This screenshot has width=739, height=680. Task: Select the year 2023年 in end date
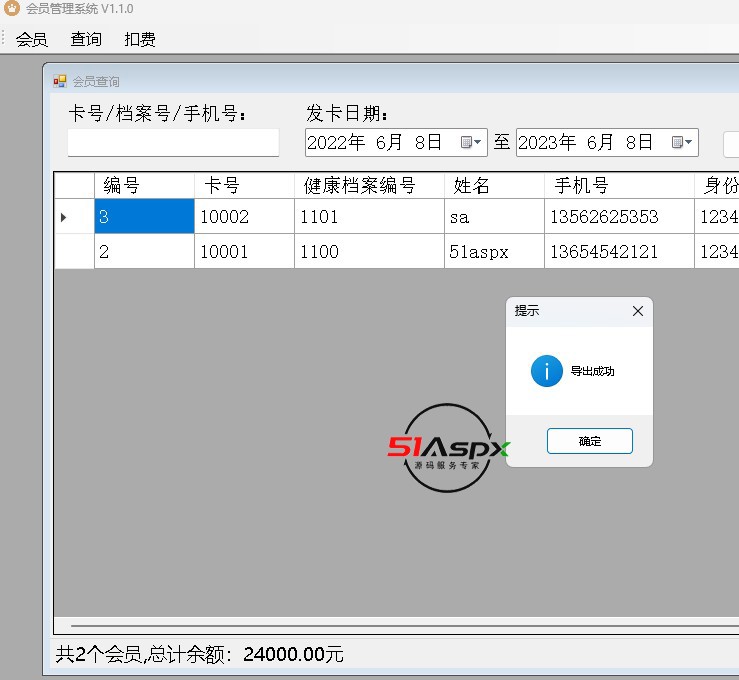(x=547, y=142)
